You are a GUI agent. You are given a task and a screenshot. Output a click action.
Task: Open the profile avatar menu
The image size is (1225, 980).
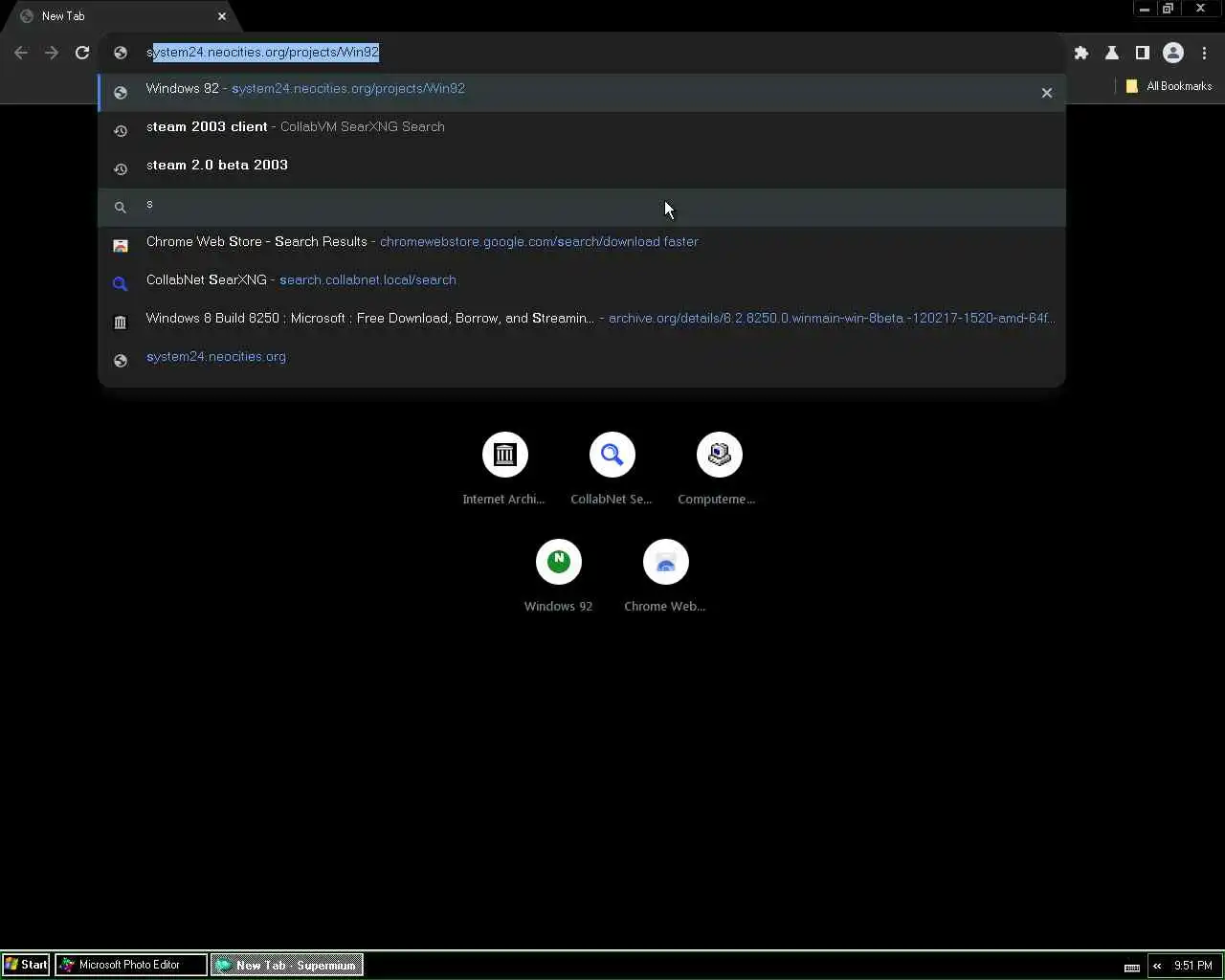click(1173, 53)
